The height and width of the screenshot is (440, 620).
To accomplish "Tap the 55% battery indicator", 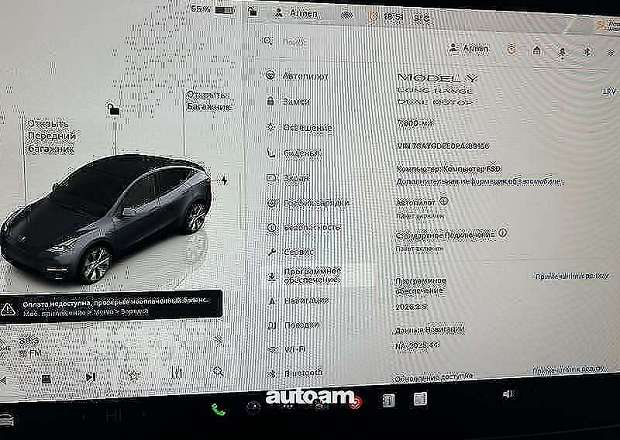I will [x=213, y=9].
